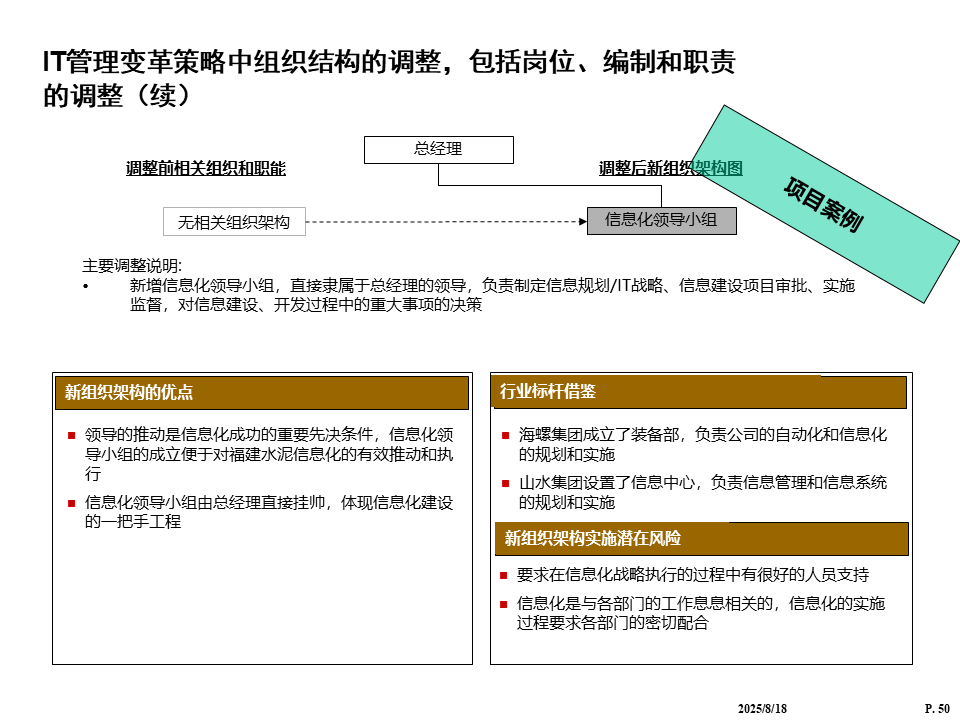This screenshot has width=960, height=720.
Task: Click the date 2025/8/18 in footer
Action: click(762, 708)
